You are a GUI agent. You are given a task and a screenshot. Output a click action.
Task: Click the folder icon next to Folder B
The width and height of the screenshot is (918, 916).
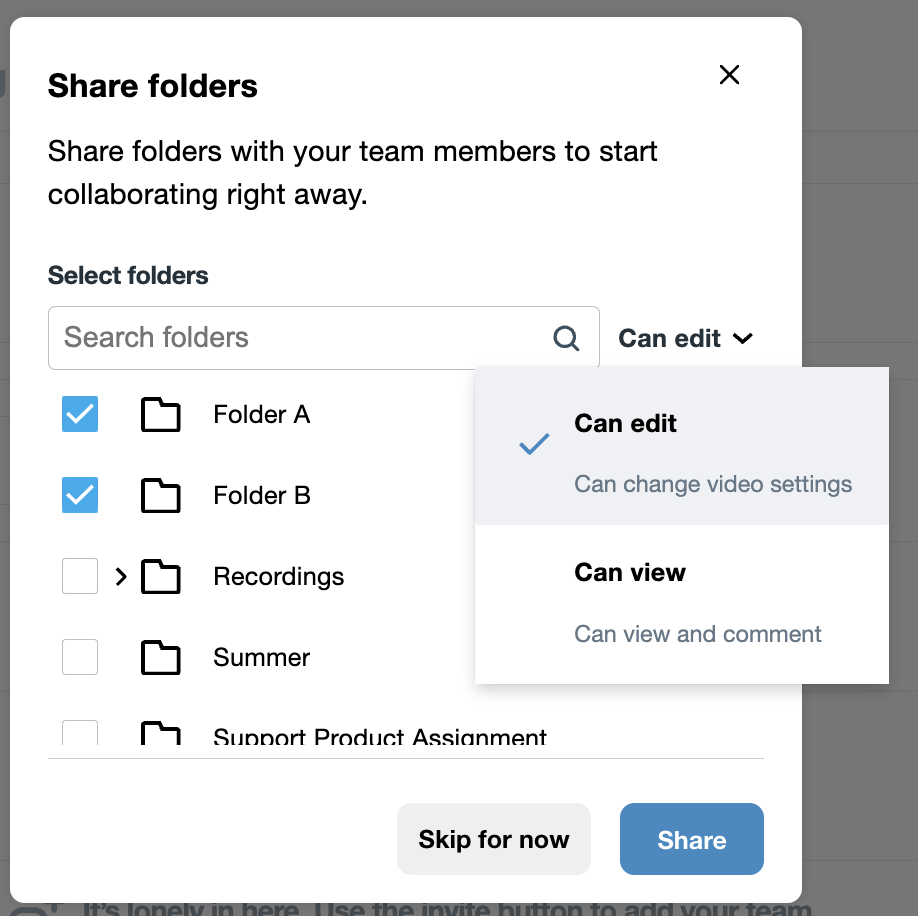[x=161, y=495]
